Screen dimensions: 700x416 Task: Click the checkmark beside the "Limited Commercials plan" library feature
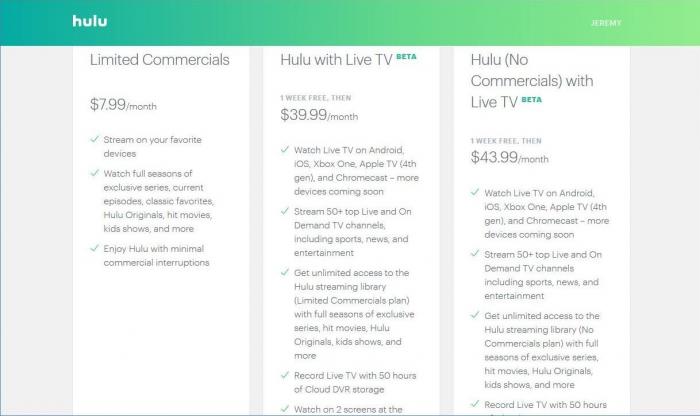[284, 273]
